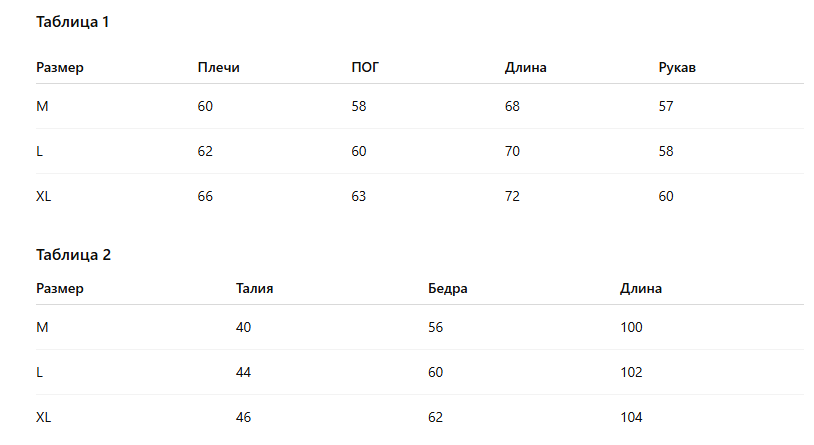Image resolution: width=814 pixels, height=445 pixels.
Task: Click the "Длина" header in Таблица 1
Action: click(x=526, y=68)
